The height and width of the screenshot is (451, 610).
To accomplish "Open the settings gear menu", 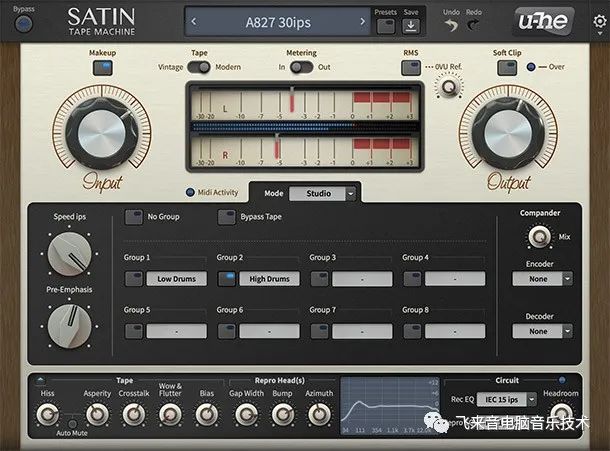I will point(600,21).
